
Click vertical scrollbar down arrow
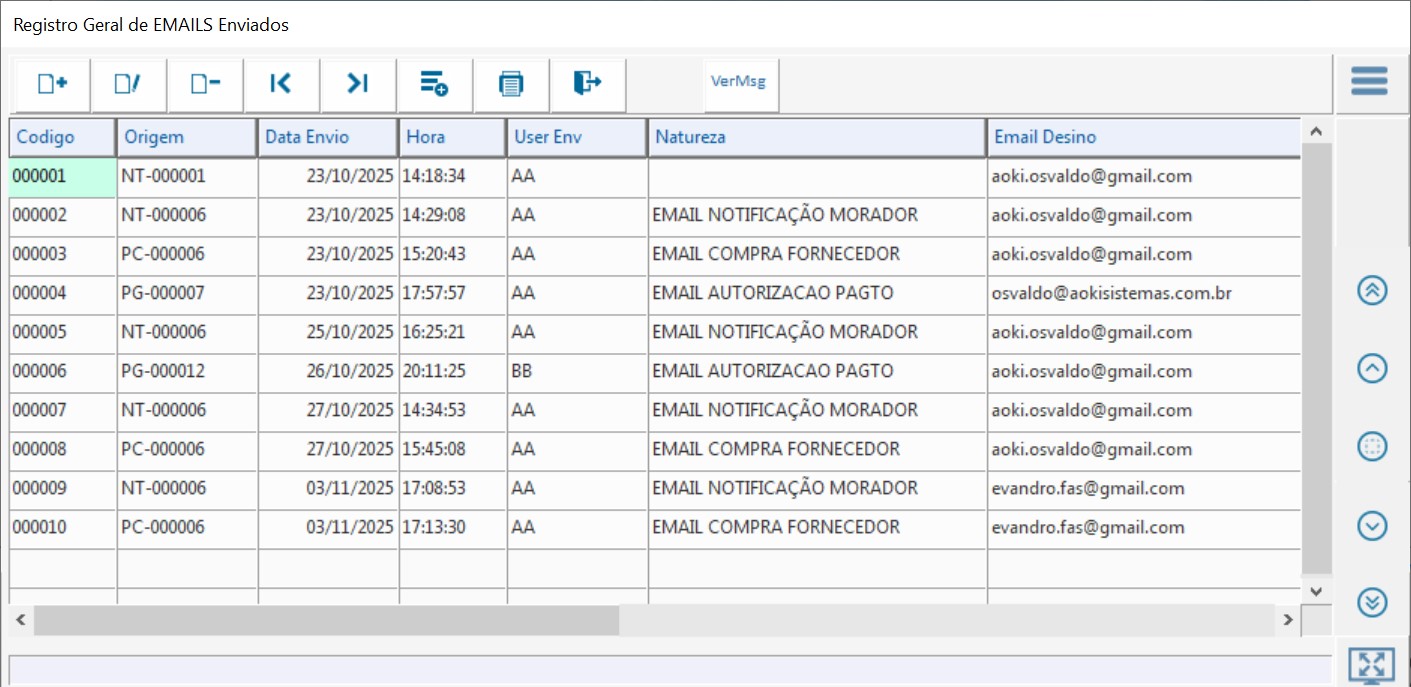click(x=1316, y=592)
